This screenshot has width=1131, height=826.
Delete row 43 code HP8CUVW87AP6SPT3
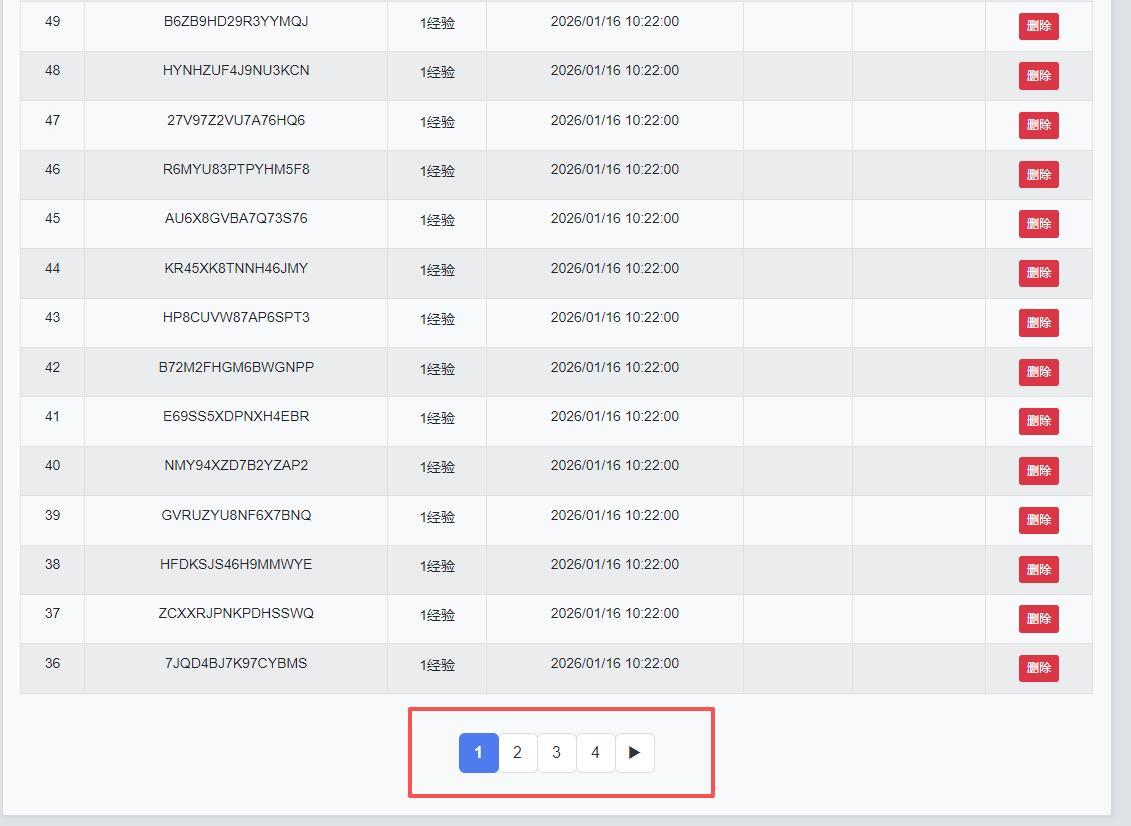click(1038, 323)
